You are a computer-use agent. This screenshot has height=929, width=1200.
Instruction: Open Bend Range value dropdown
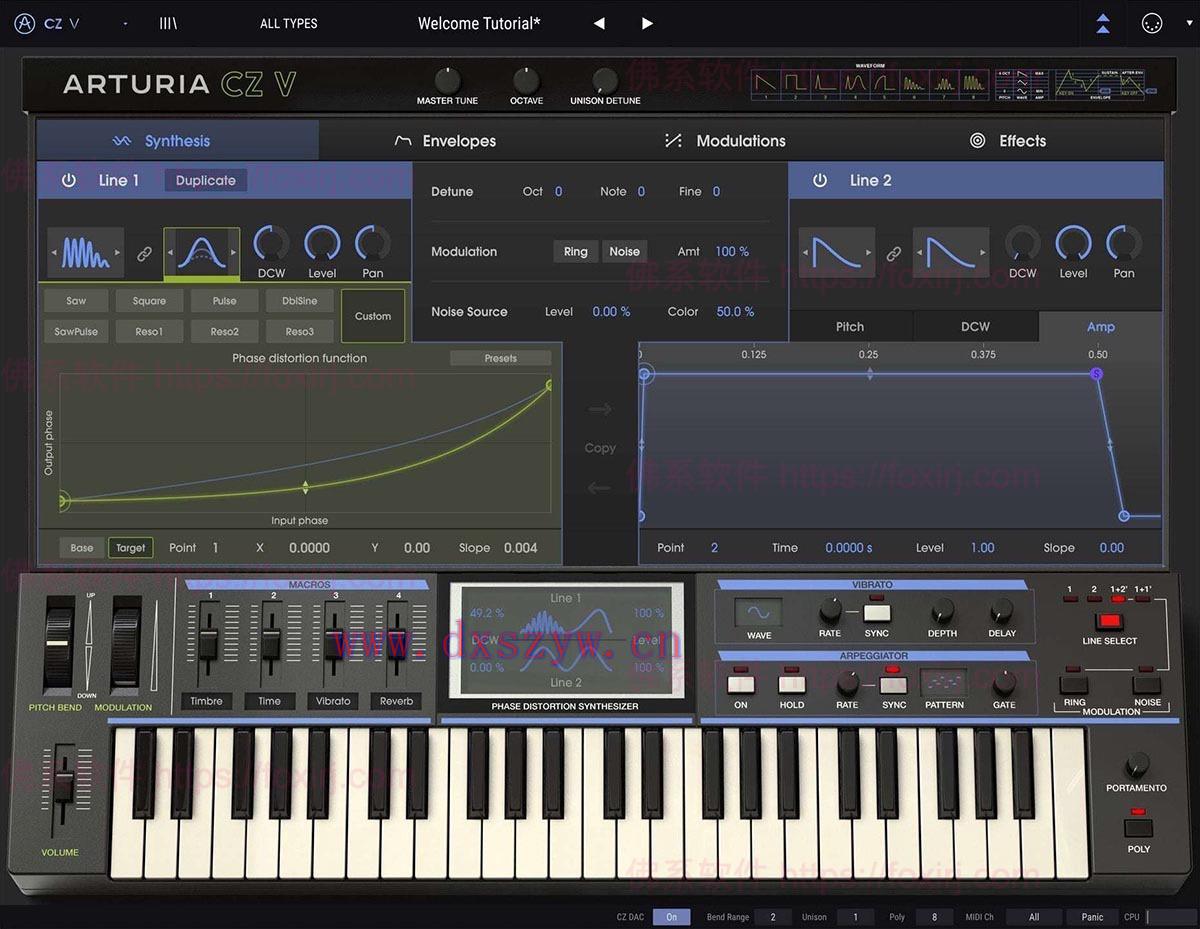click(772, 916)
